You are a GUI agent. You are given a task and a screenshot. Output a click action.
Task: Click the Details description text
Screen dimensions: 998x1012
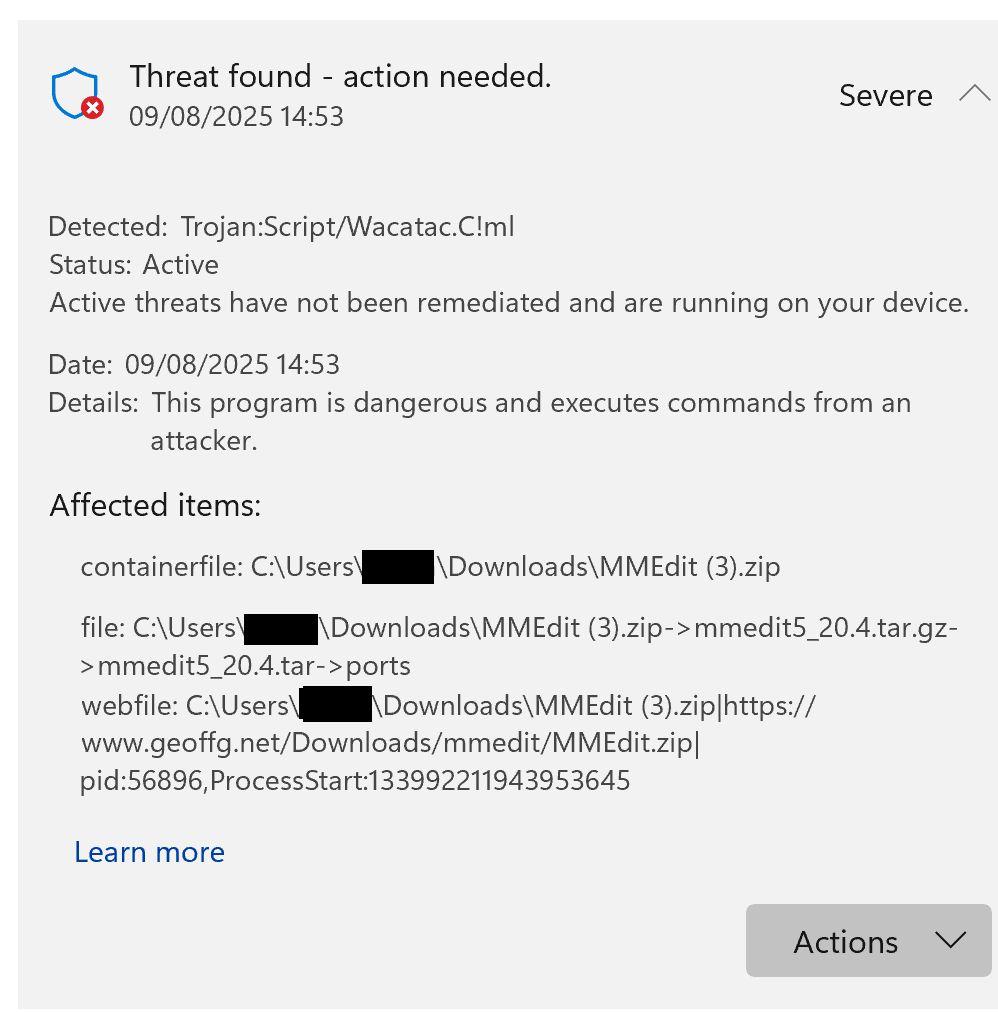coord(530,403)
